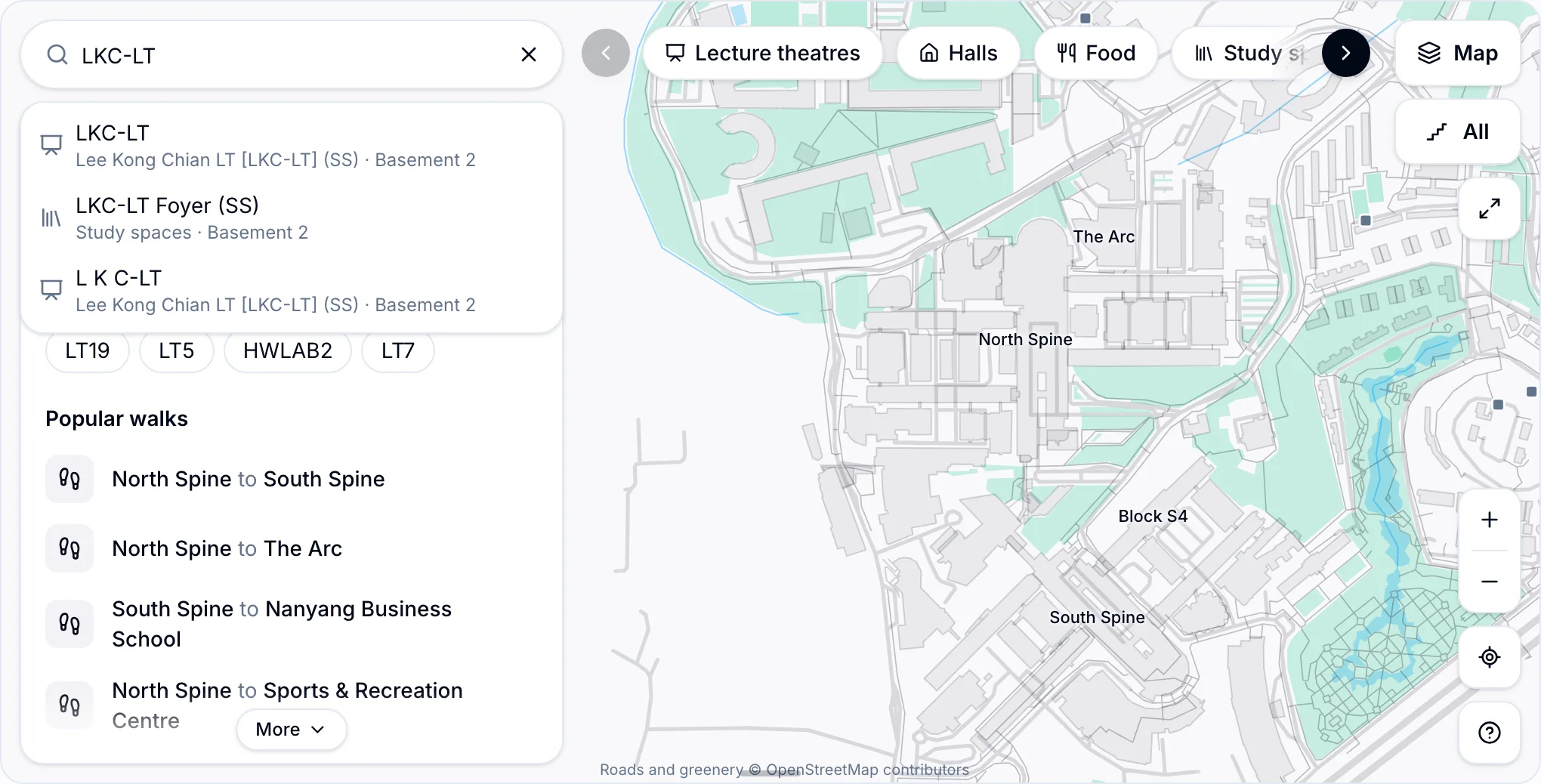Open North Spine to Sports & Recreation Centre walk
Screen dimensions: 1541x784
click(x=292, y=705)
